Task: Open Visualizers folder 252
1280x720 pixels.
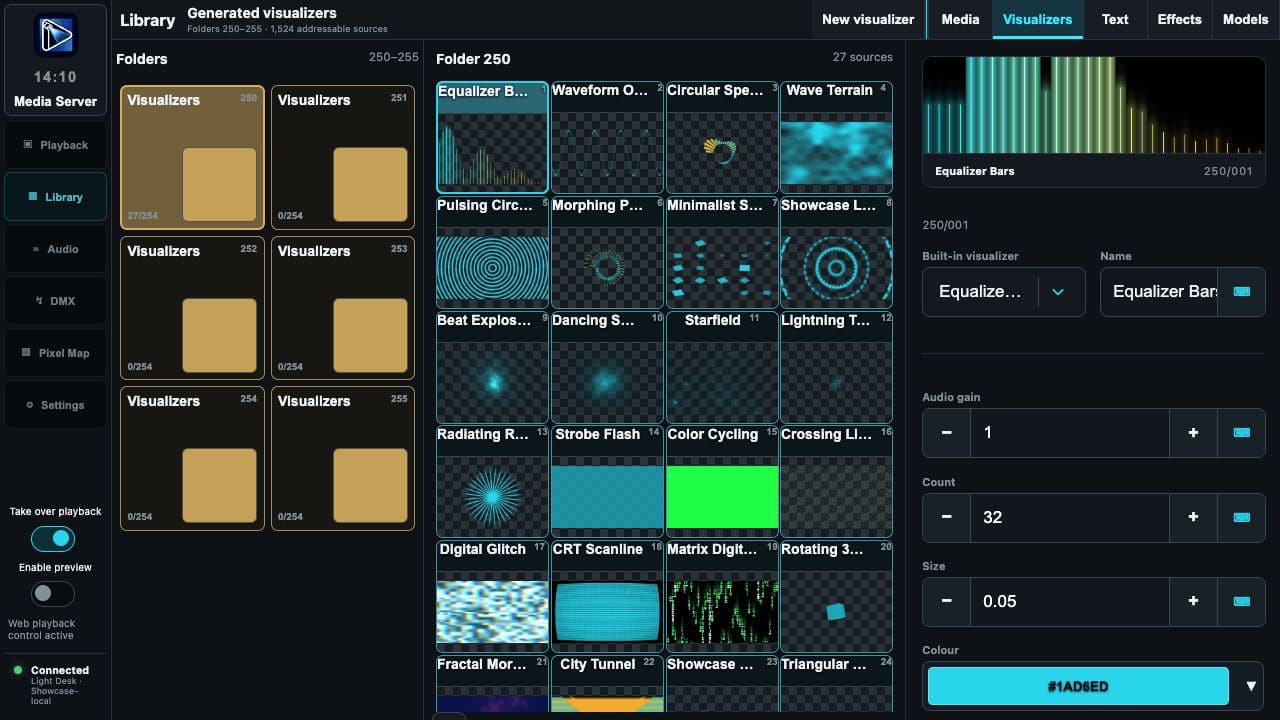Action: click(192, 308)
